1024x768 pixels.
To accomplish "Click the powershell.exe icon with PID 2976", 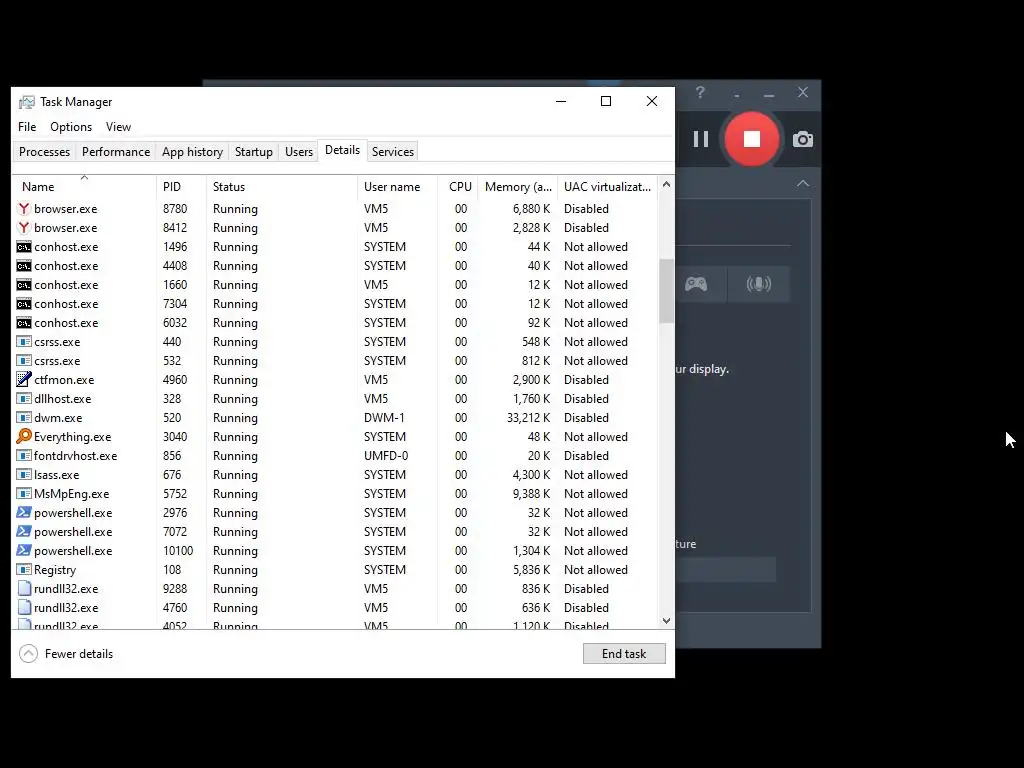I will 24,513.
